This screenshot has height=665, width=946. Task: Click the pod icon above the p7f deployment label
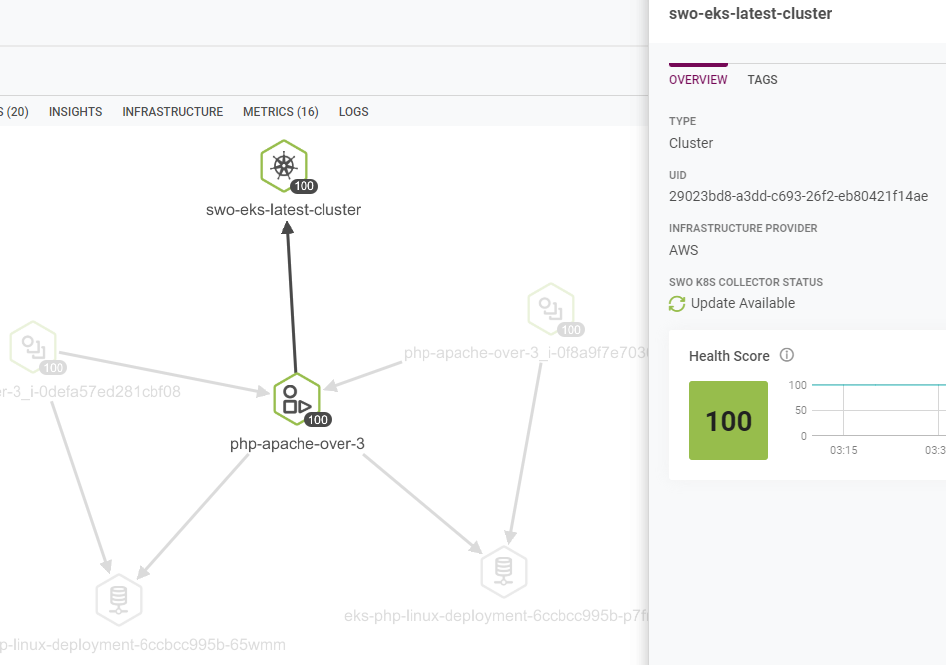coord(503,571)
